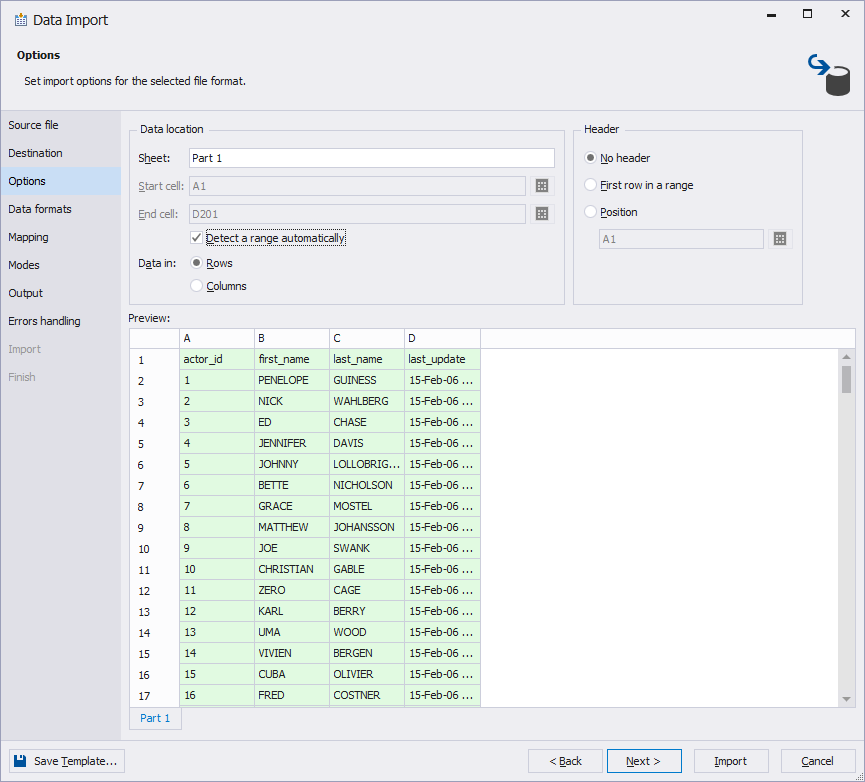The image size is (865, 782).
Task: Click the Data Import window title icon
Action: click(20, 20)
